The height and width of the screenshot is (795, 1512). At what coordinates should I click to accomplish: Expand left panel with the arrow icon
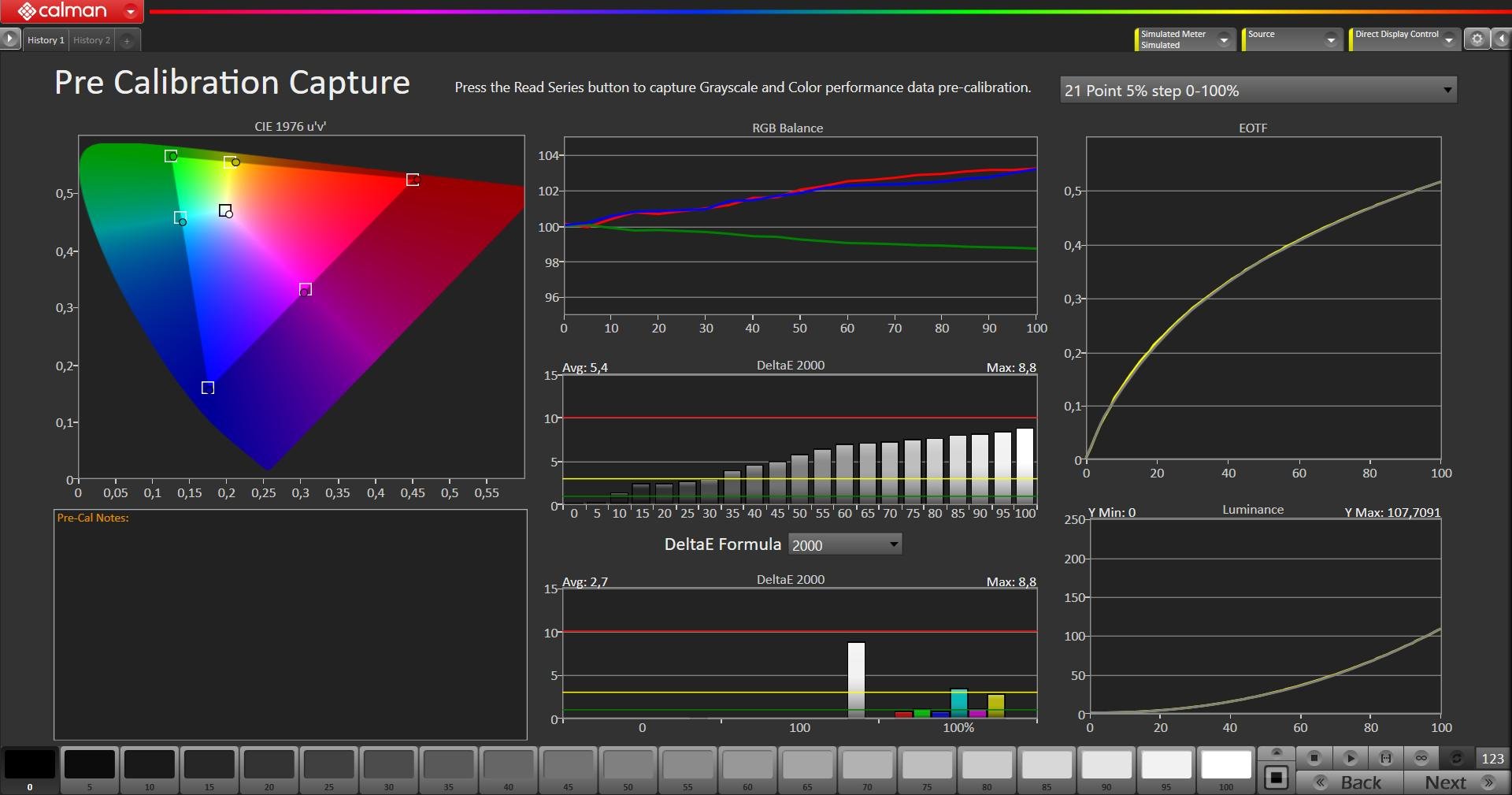tap(9, 39)
